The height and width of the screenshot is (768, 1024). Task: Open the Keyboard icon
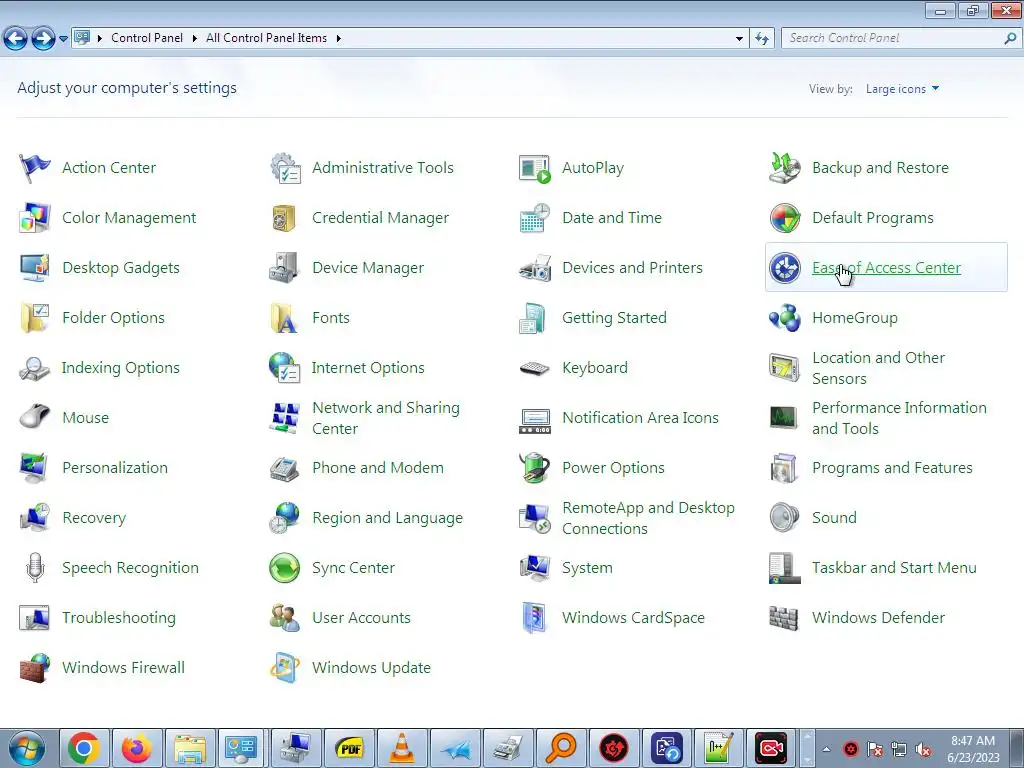tap(535, 368)
